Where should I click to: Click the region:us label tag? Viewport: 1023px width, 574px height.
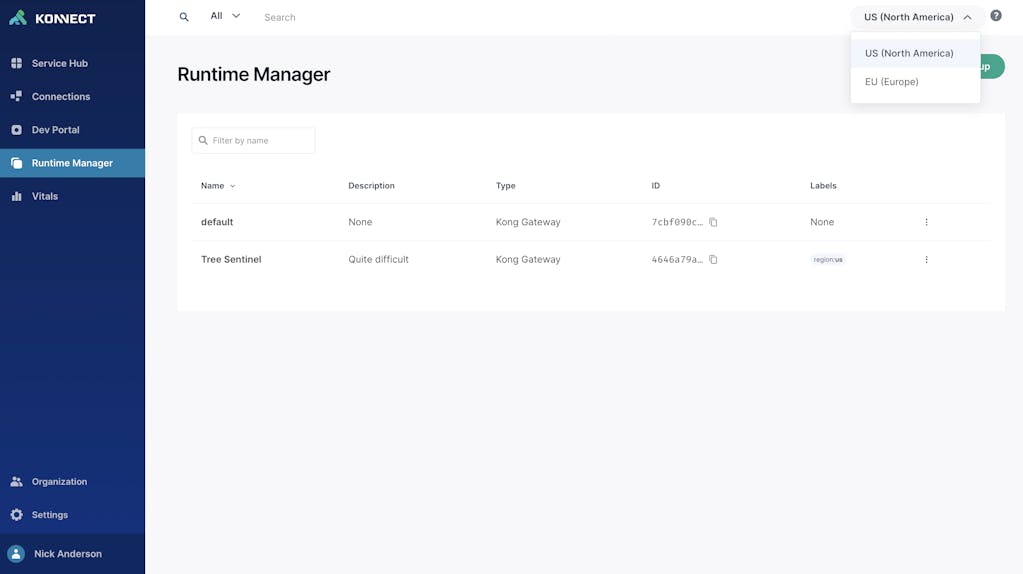828,260
